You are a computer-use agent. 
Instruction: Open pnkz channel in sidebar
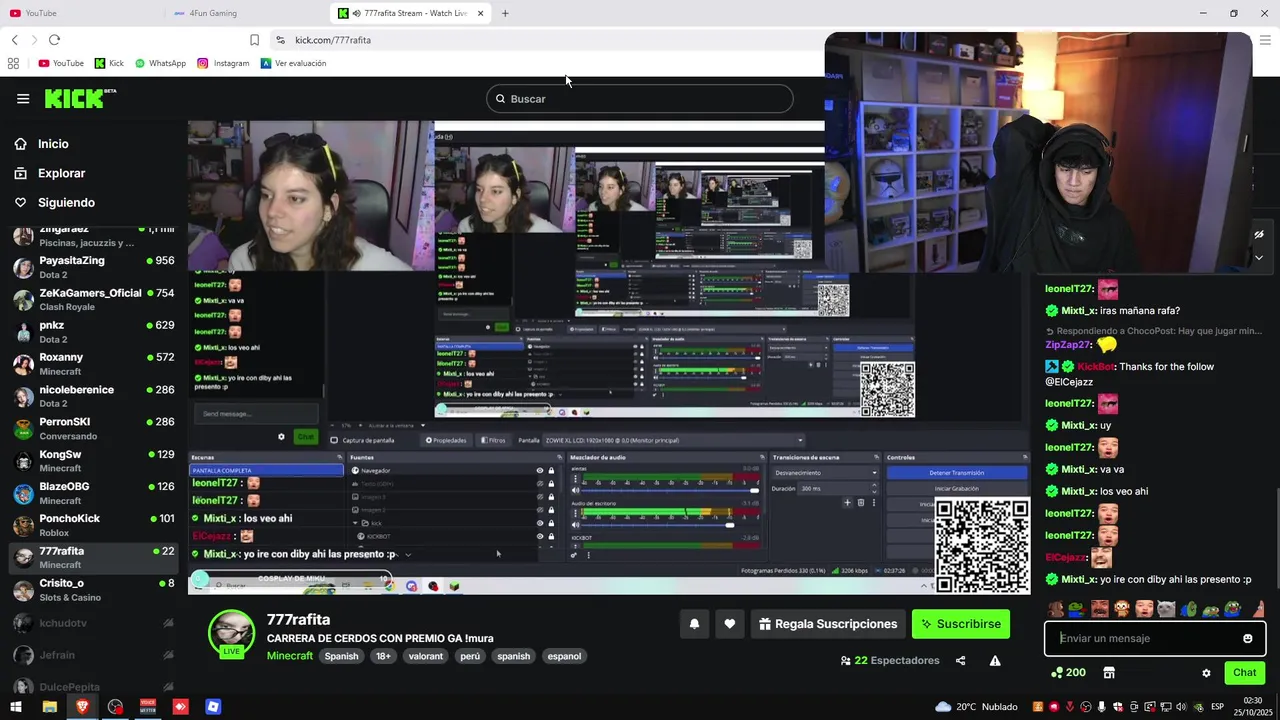coord(93,331)
